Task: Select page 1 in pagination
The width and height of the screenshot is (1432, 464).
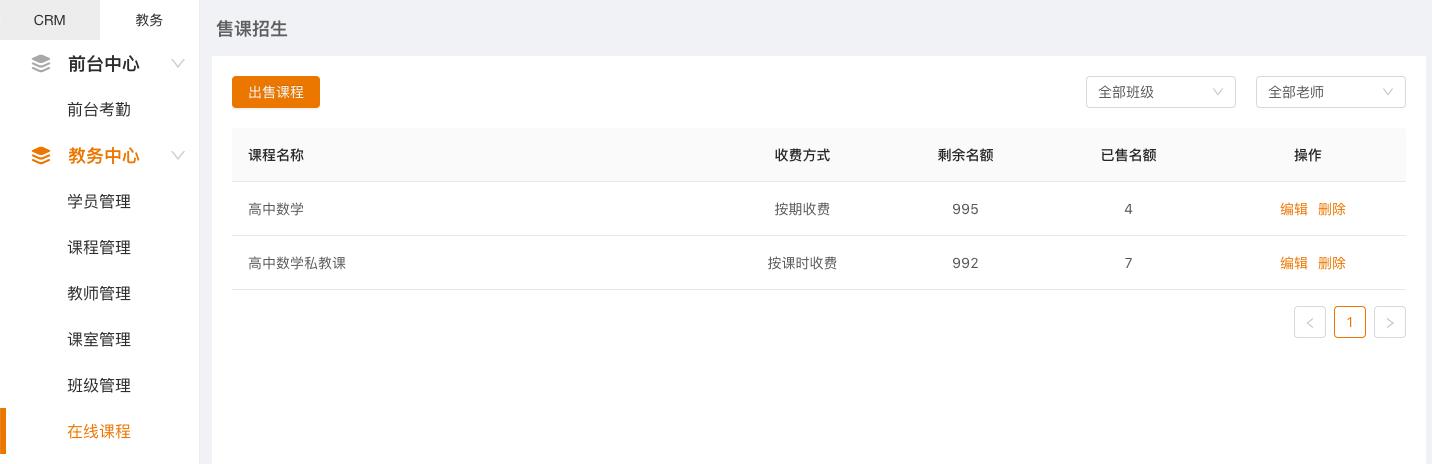Action: [1349, 322]
